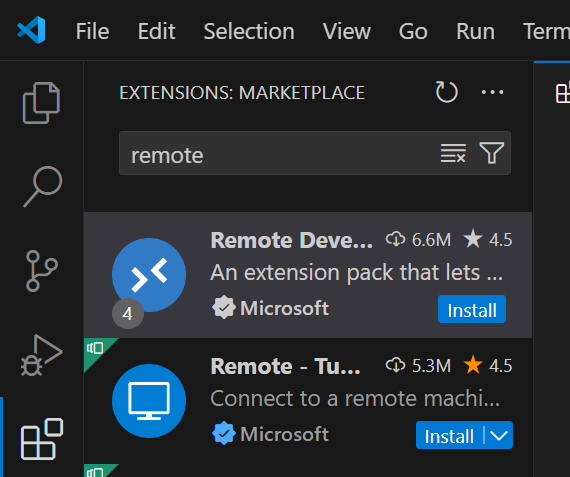Open the filter extensions funnel icon
570x477 pixels.
(491, 153)
